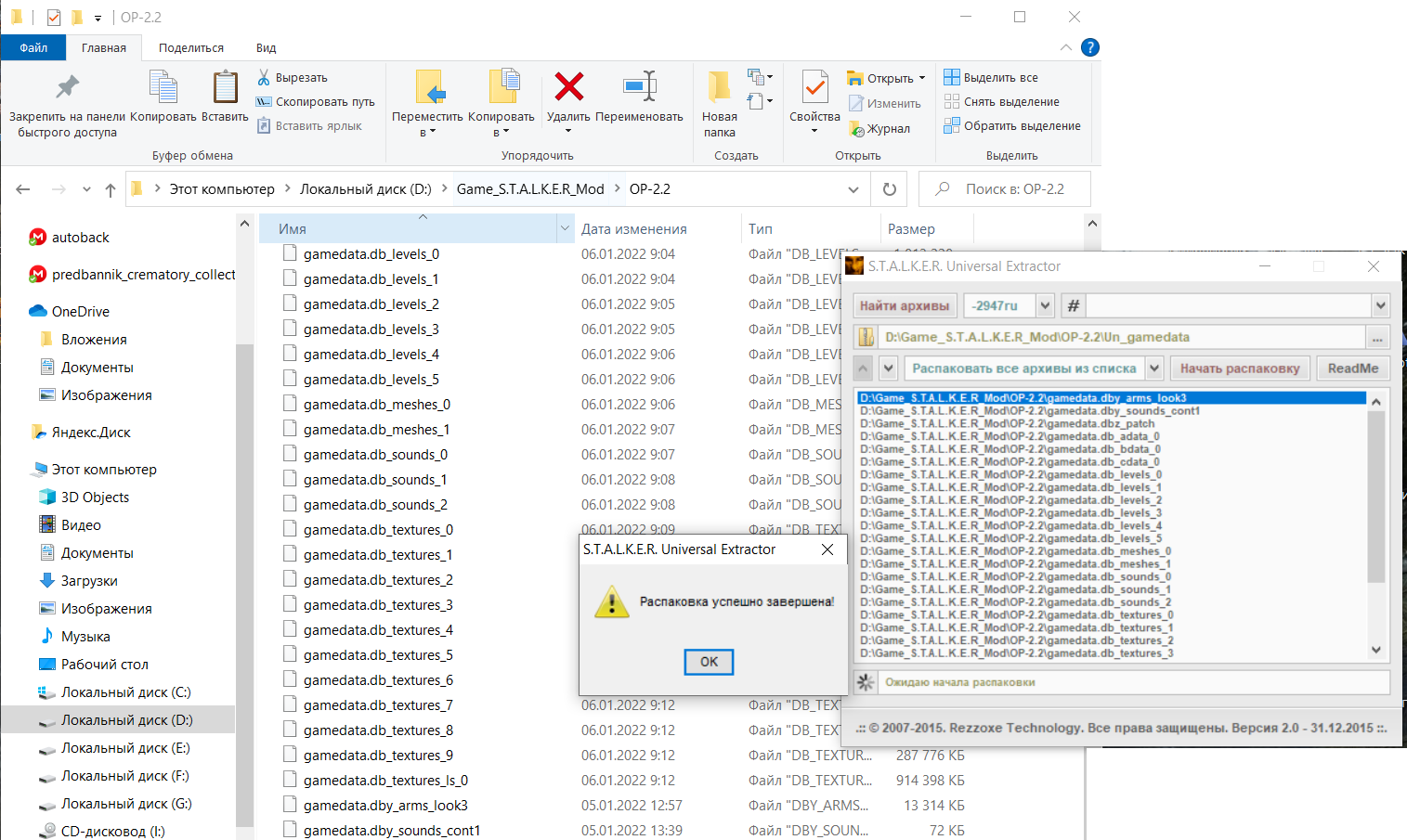Collapse the ribbon with the chevron
Image resolution: width=1407 pixels, height=840 pixels.
[1065, 47]
